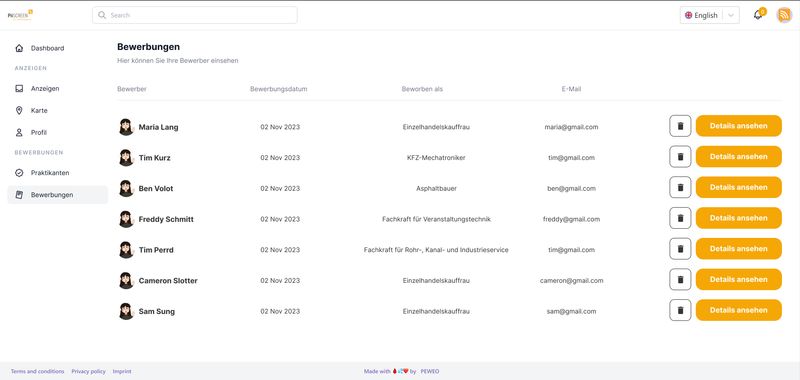View details for Ben Volot

(739, 187)
